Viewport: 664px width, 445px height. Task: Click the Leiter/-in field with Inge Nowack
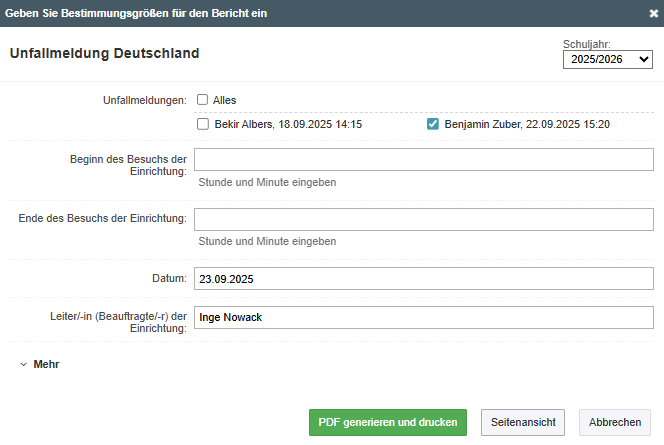(x=424, y=318)
